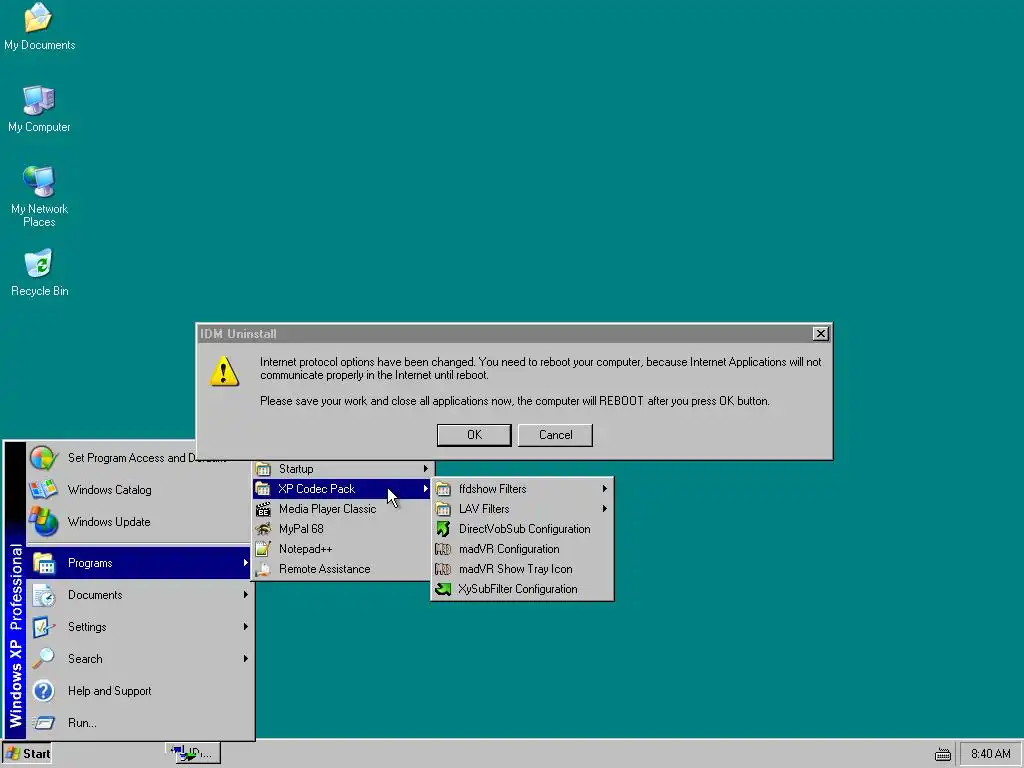The width and height of the screenshot is (1024, 768).
Task: Click the keyboard icon in system tray
Action: 942,754
